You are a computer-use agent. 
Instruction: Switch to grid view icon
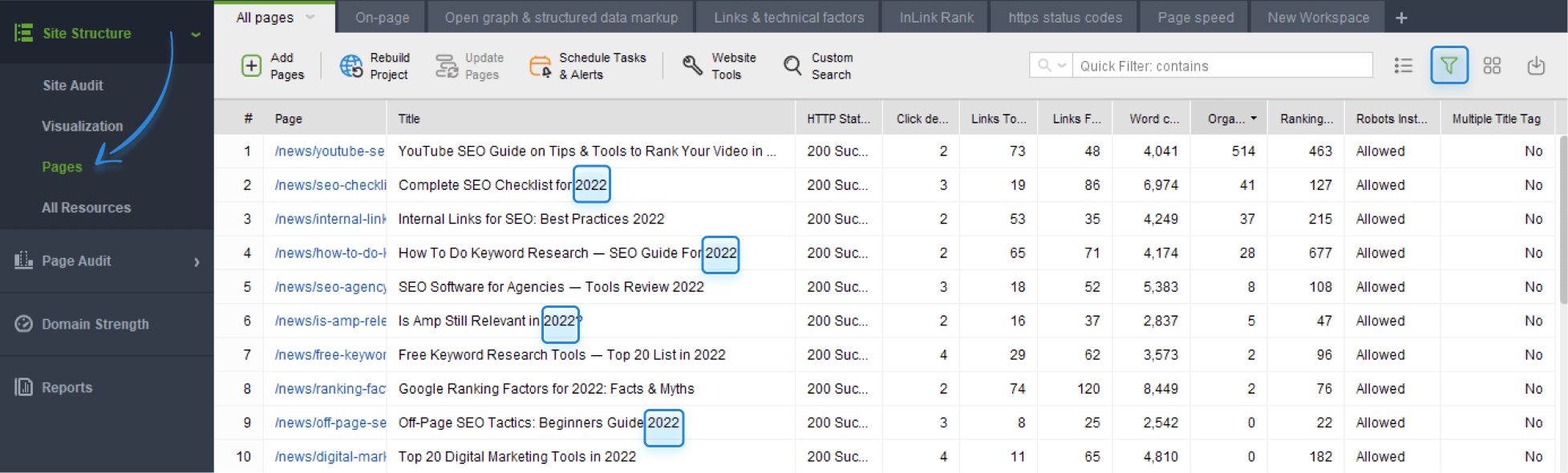[x=1492, y=66]
